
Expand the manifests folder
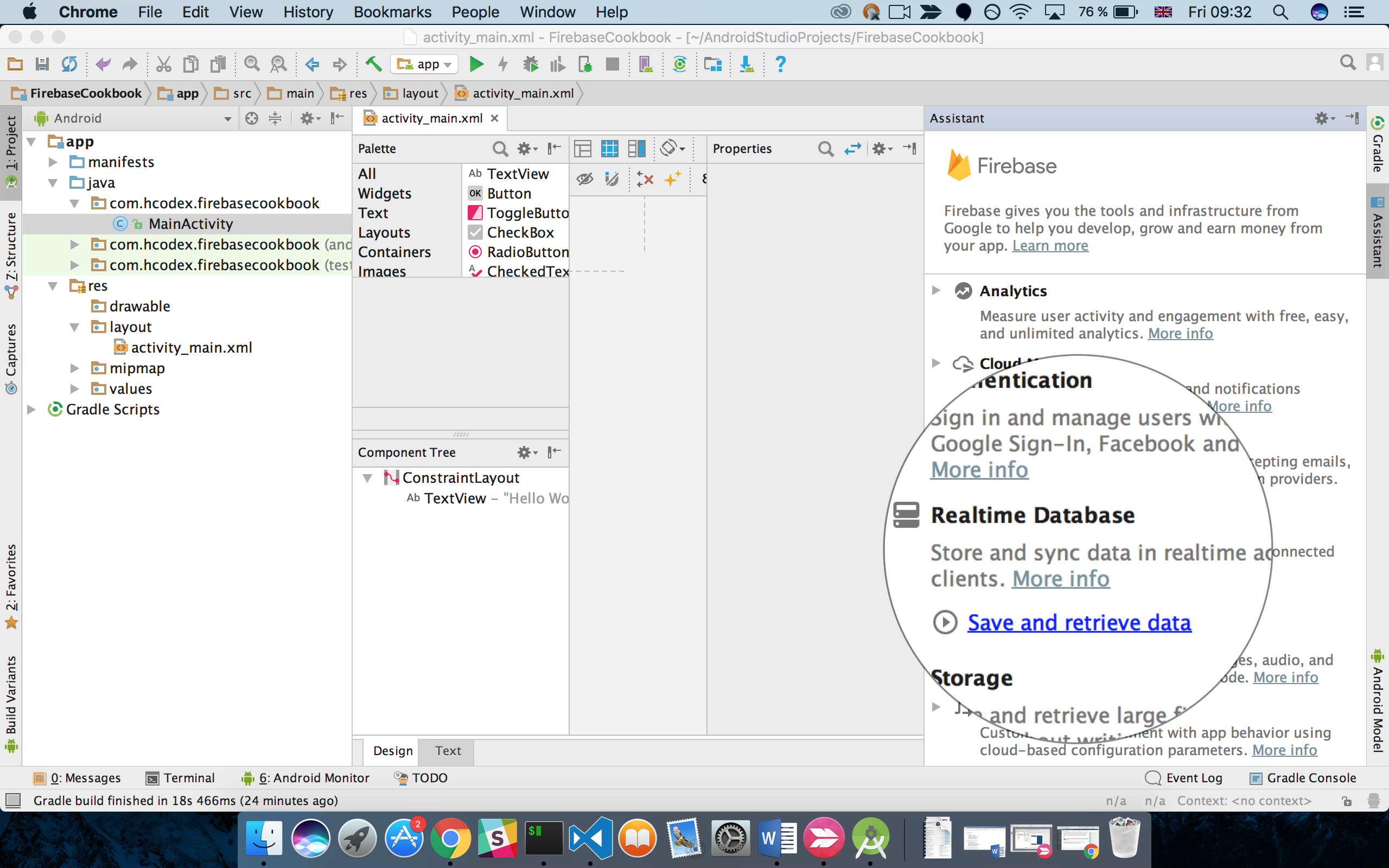[x=53, y=162]
